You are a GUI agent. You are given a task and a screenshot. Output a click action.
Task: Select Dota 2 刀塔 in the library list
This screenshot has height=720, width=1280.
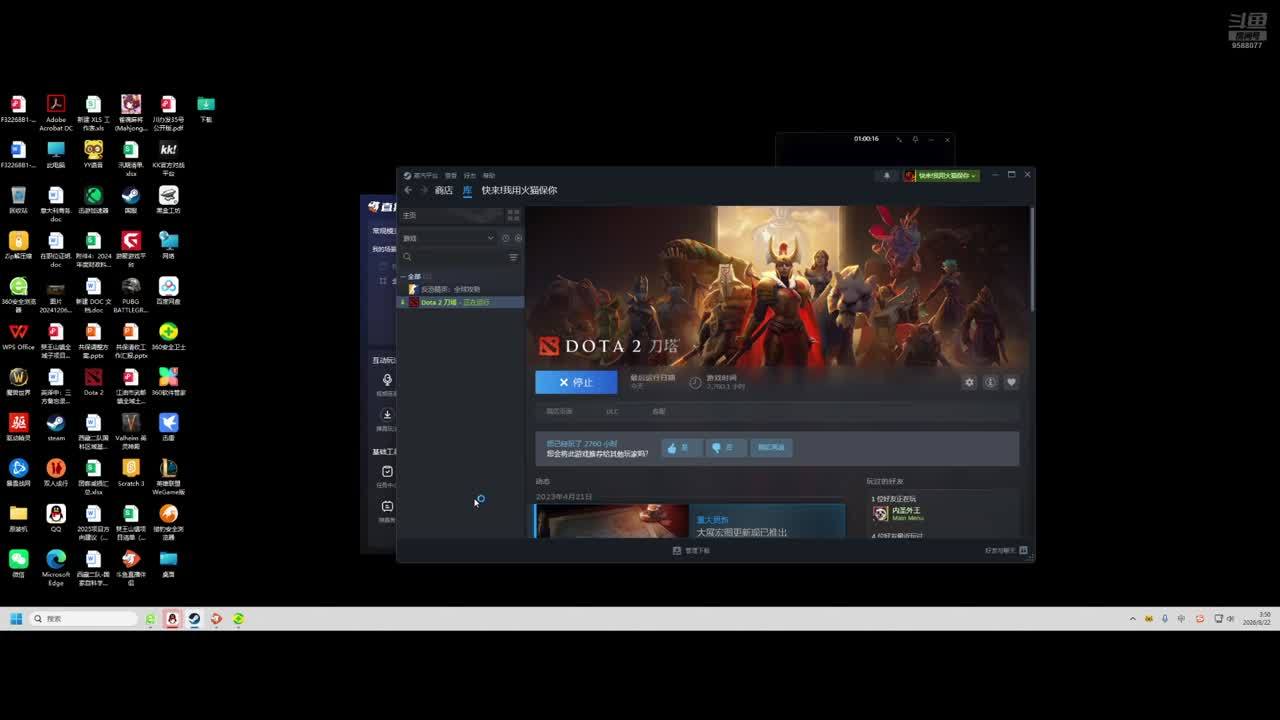461,302
